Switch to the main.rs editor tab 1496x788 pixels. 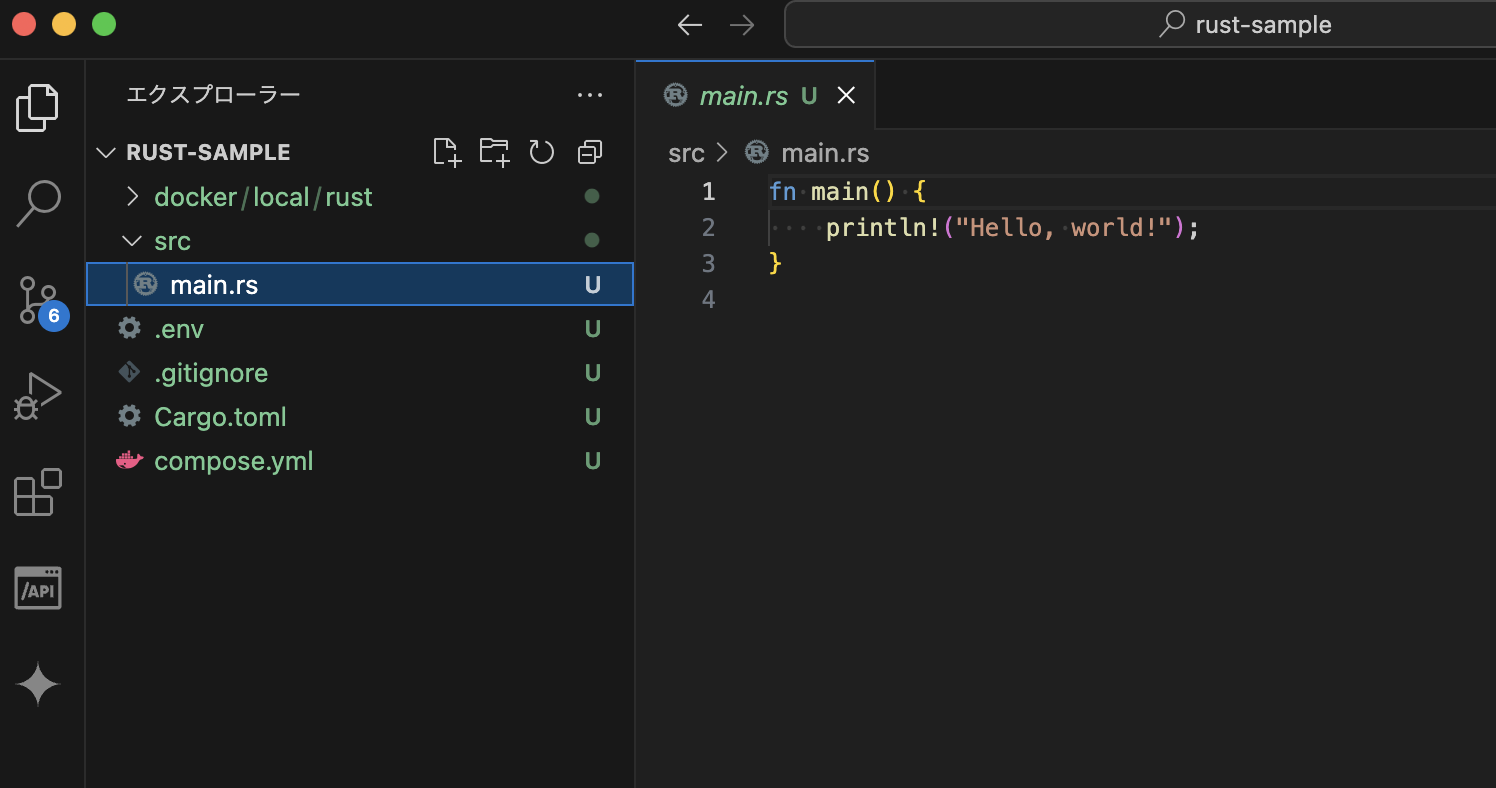[x=755, y=95]
